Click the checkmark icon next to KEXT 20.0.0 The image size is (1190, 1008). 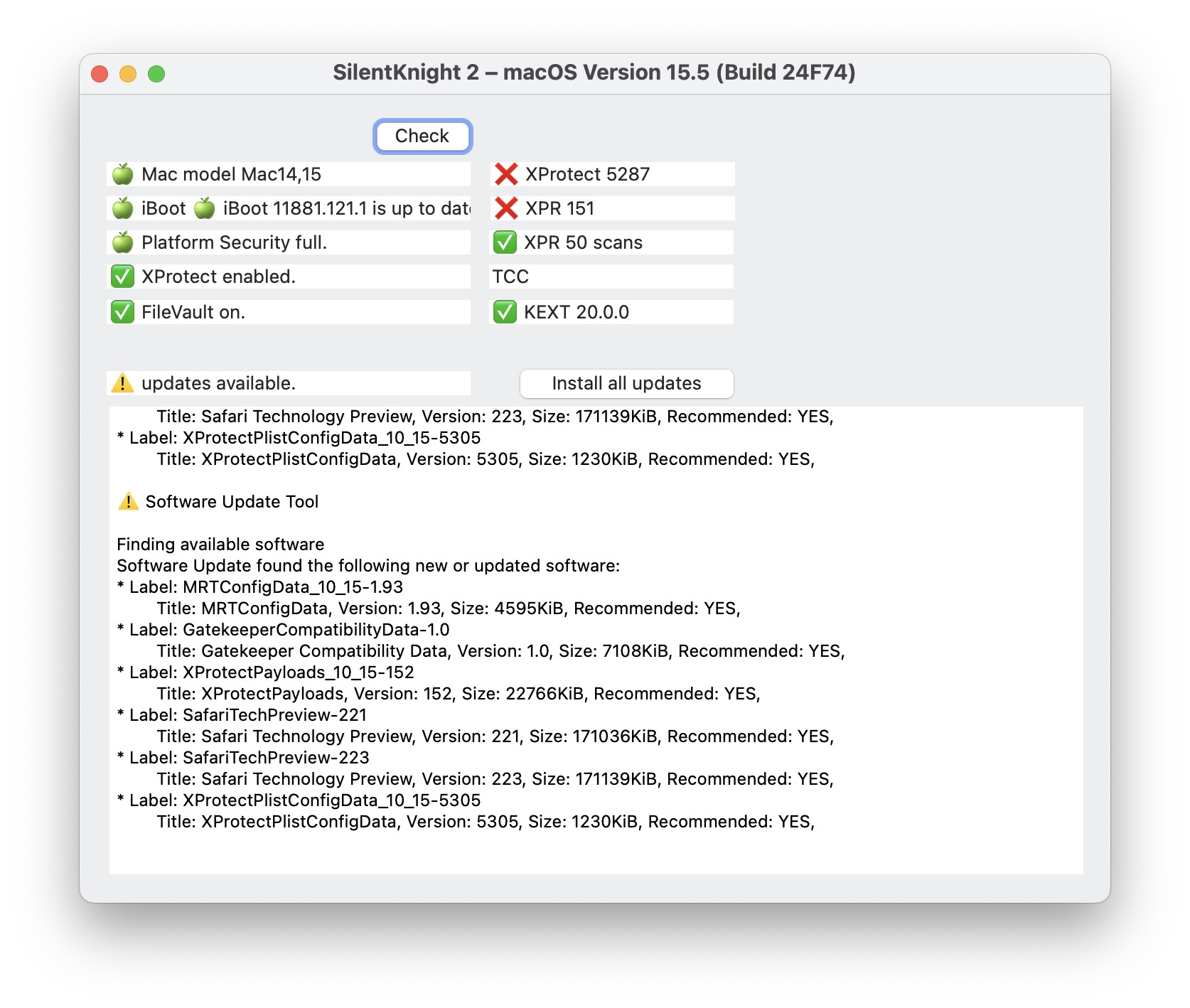pyautogui.click(x=505, y=311)
